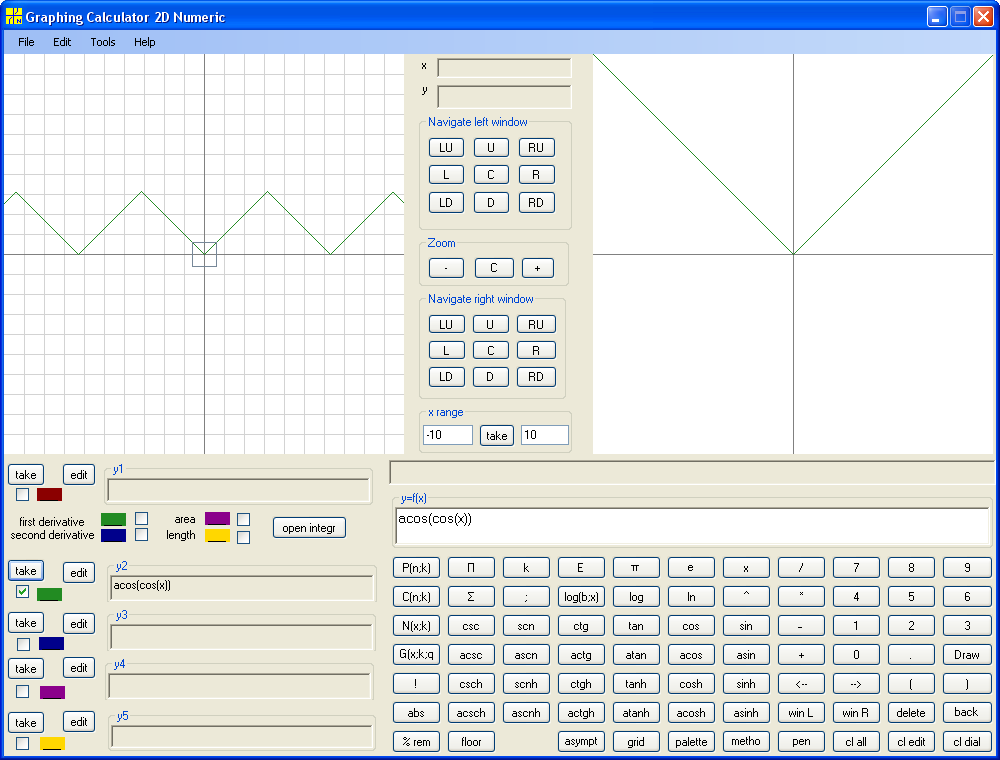This screenshot has height=760, width=1000.
Task: Click the P(n;k) permutations key
Action: [416, 567]
